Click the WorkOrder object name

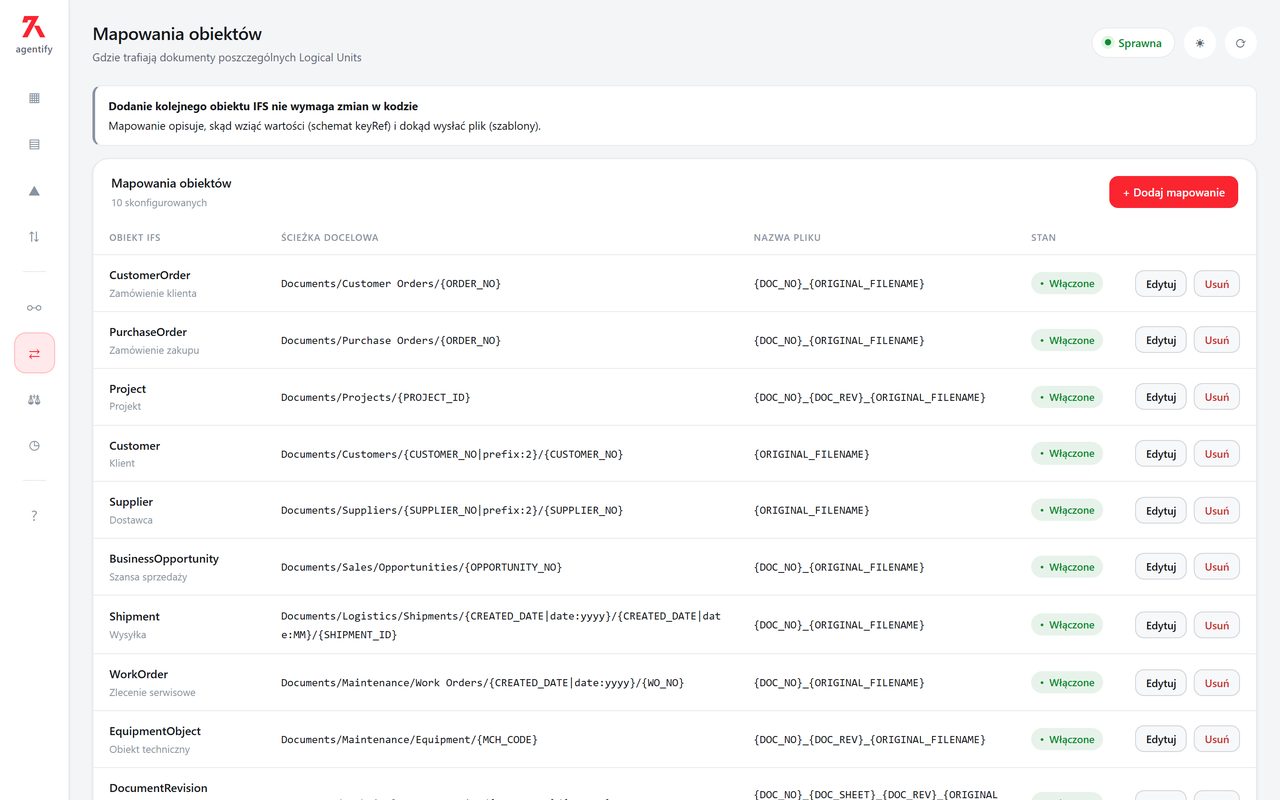(x=139, y=674)
